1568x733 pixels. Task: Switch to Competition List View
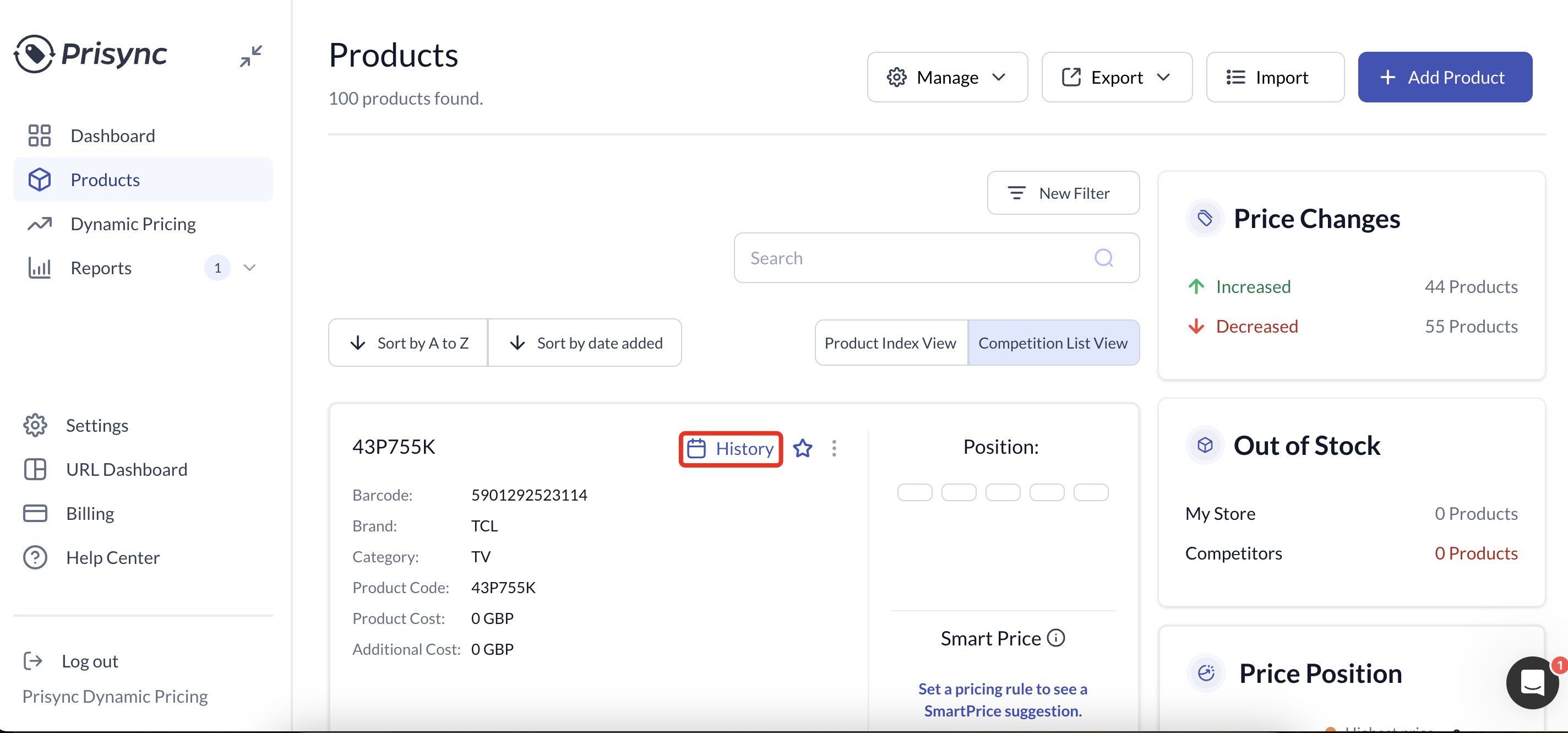[x=1054, y=342]
